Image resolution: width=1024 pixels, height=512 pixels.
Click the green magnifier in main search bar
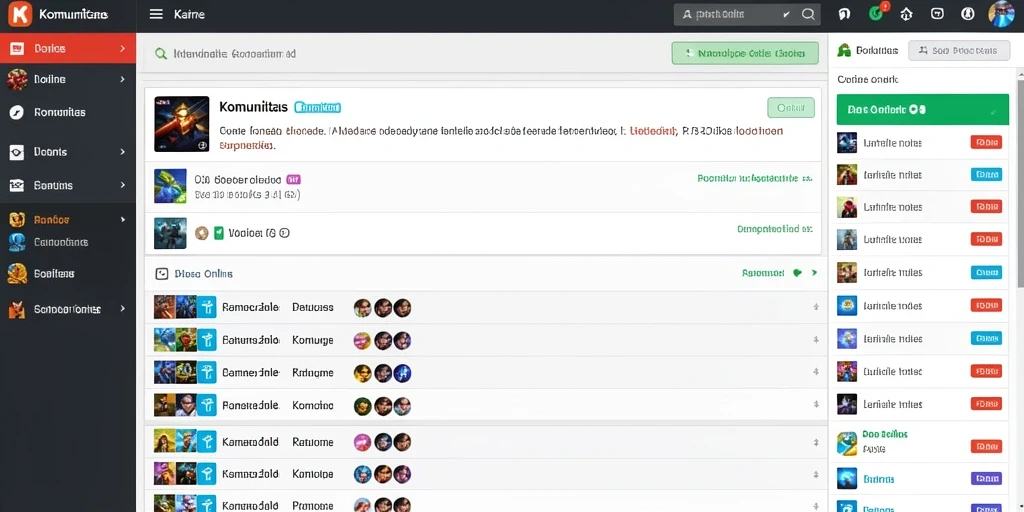161,54
